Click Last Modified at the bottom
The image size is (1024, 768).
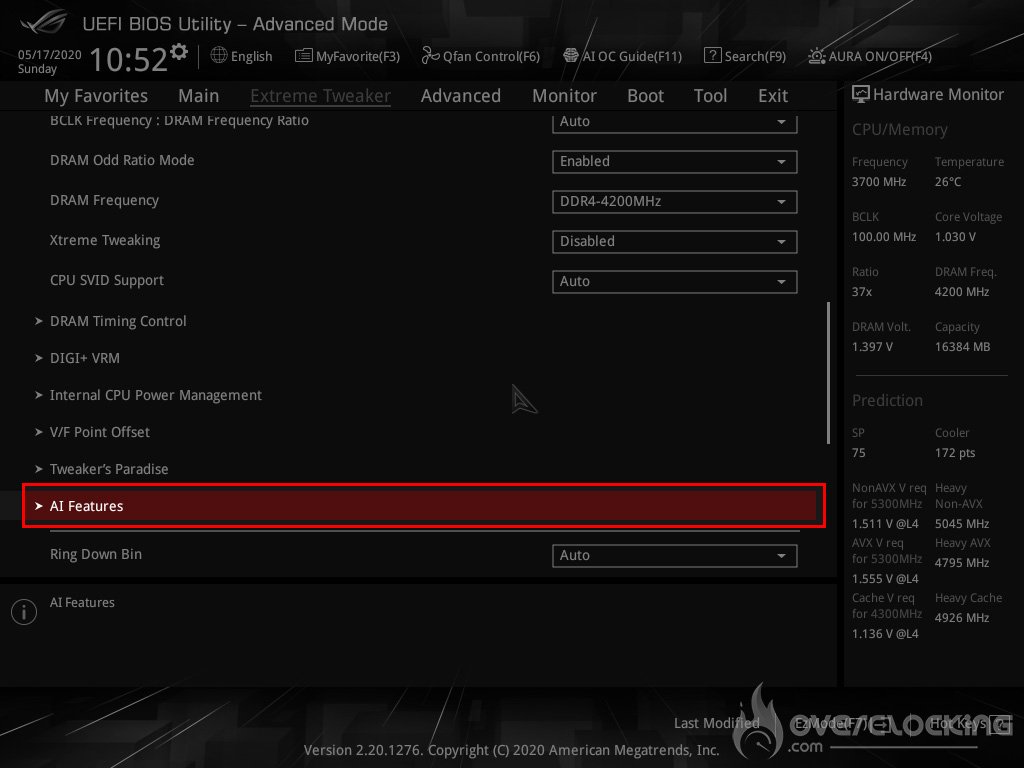click(716, 723)
